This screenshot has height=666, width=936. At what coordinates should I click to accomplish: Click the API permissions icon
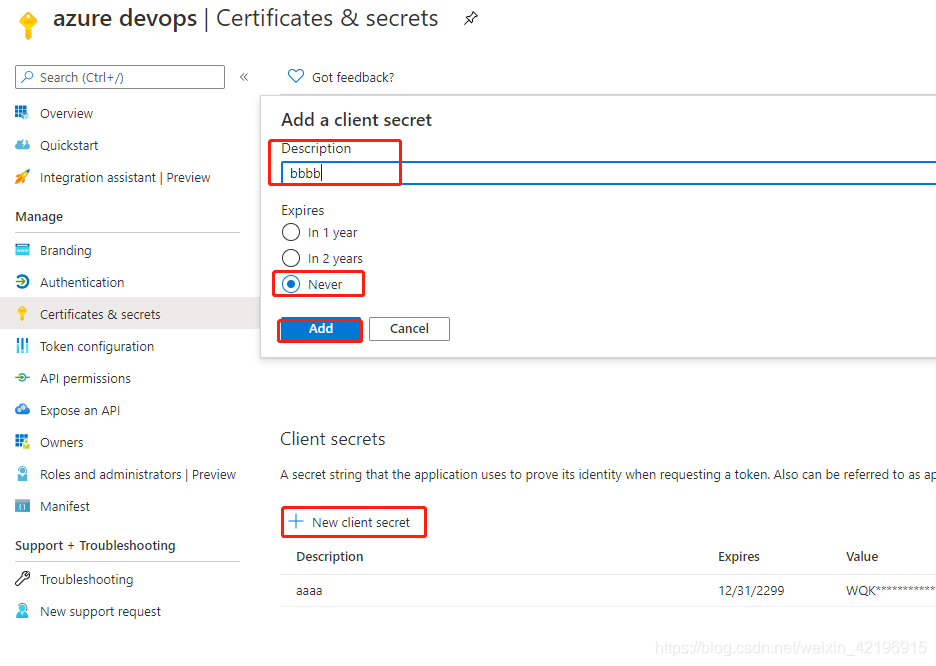pos(22,378)
